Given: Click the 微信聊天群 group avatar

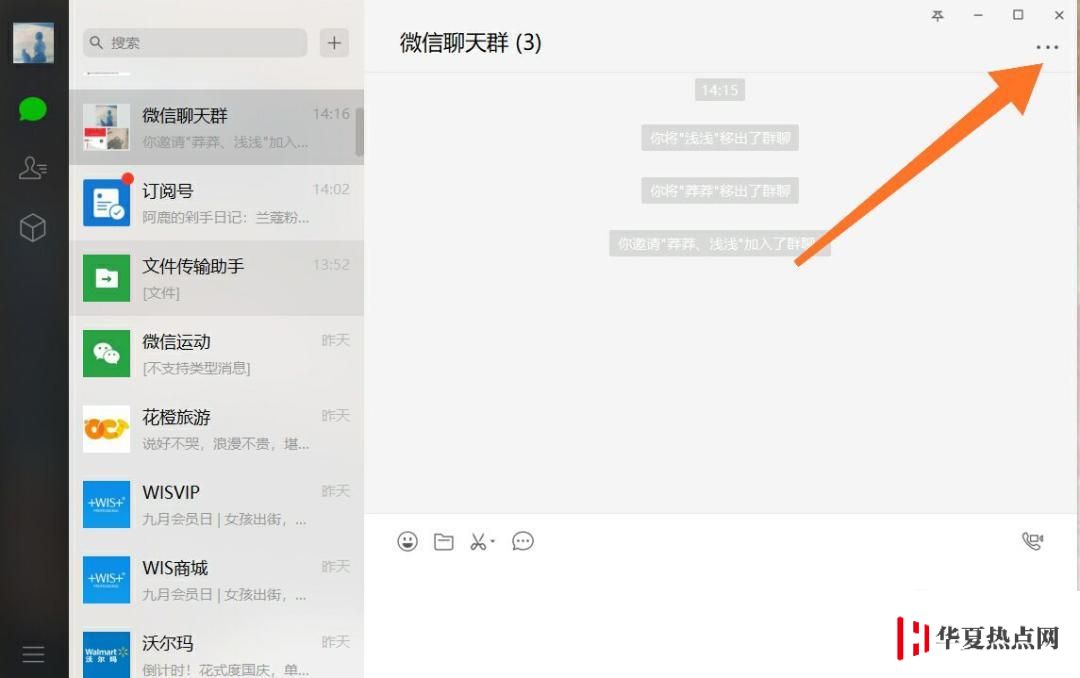Looking at the screenshot, I should click(x=107, y=127).
